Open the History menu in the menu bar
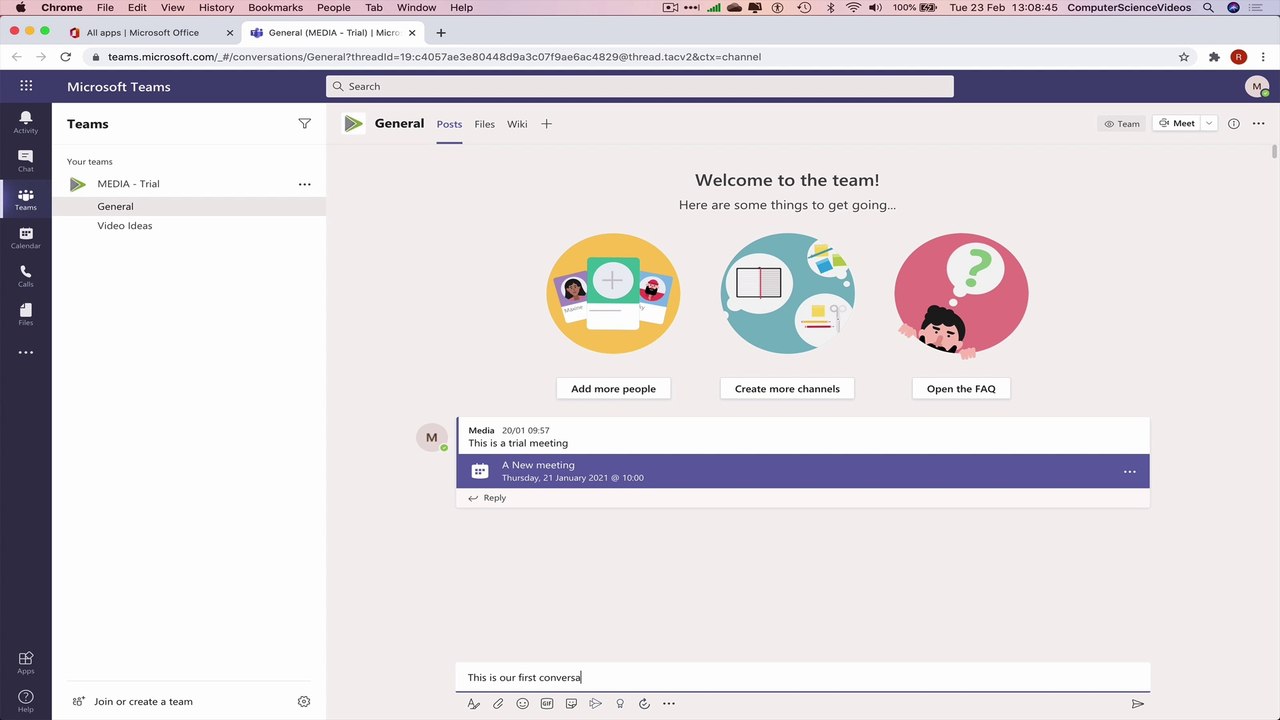This screenshot has height=720, width=1280. pos(216,8)
